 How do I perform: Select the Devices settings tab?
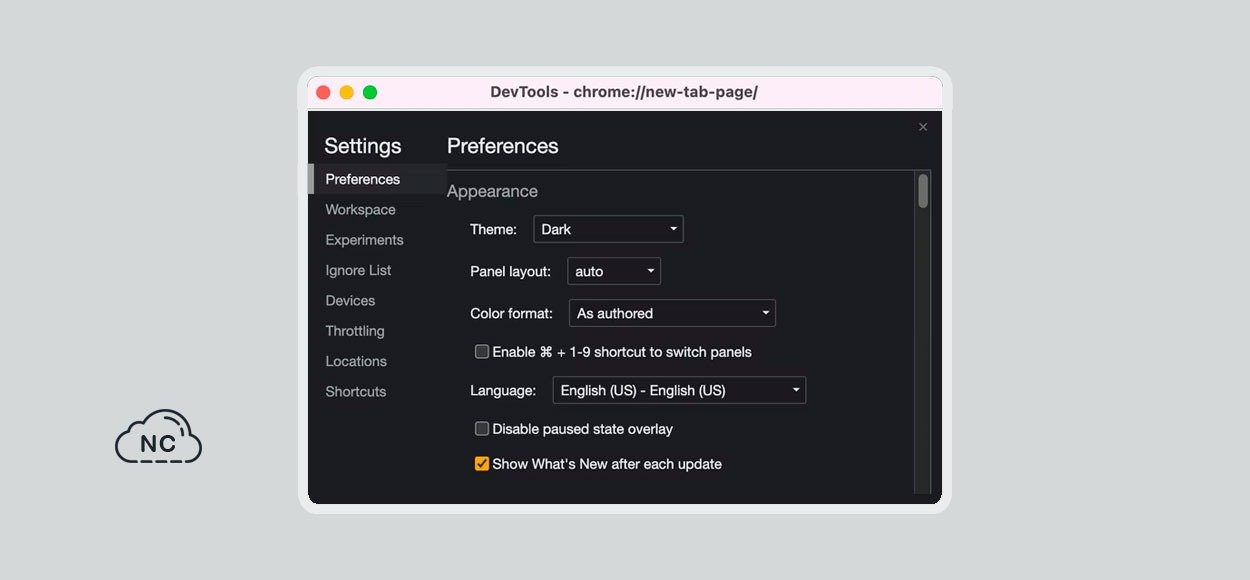click(x=350, y=301)
